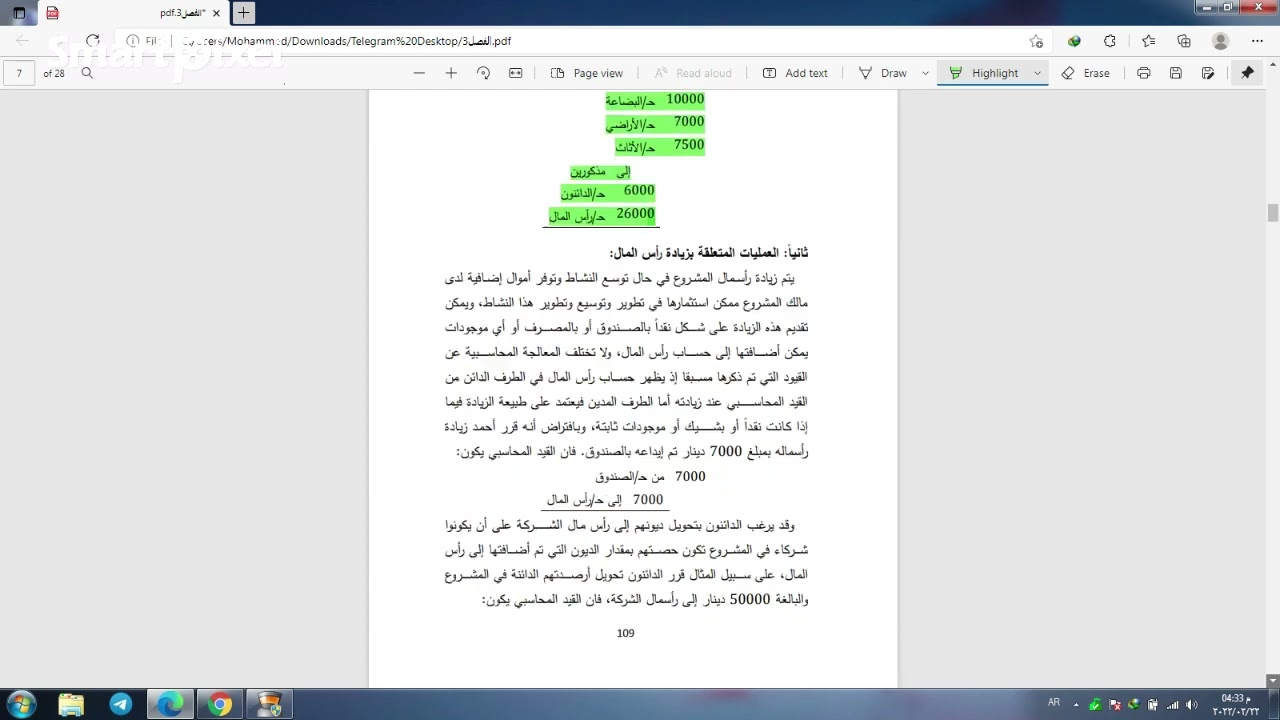Open the Windows Start menu

click(21, 704)
